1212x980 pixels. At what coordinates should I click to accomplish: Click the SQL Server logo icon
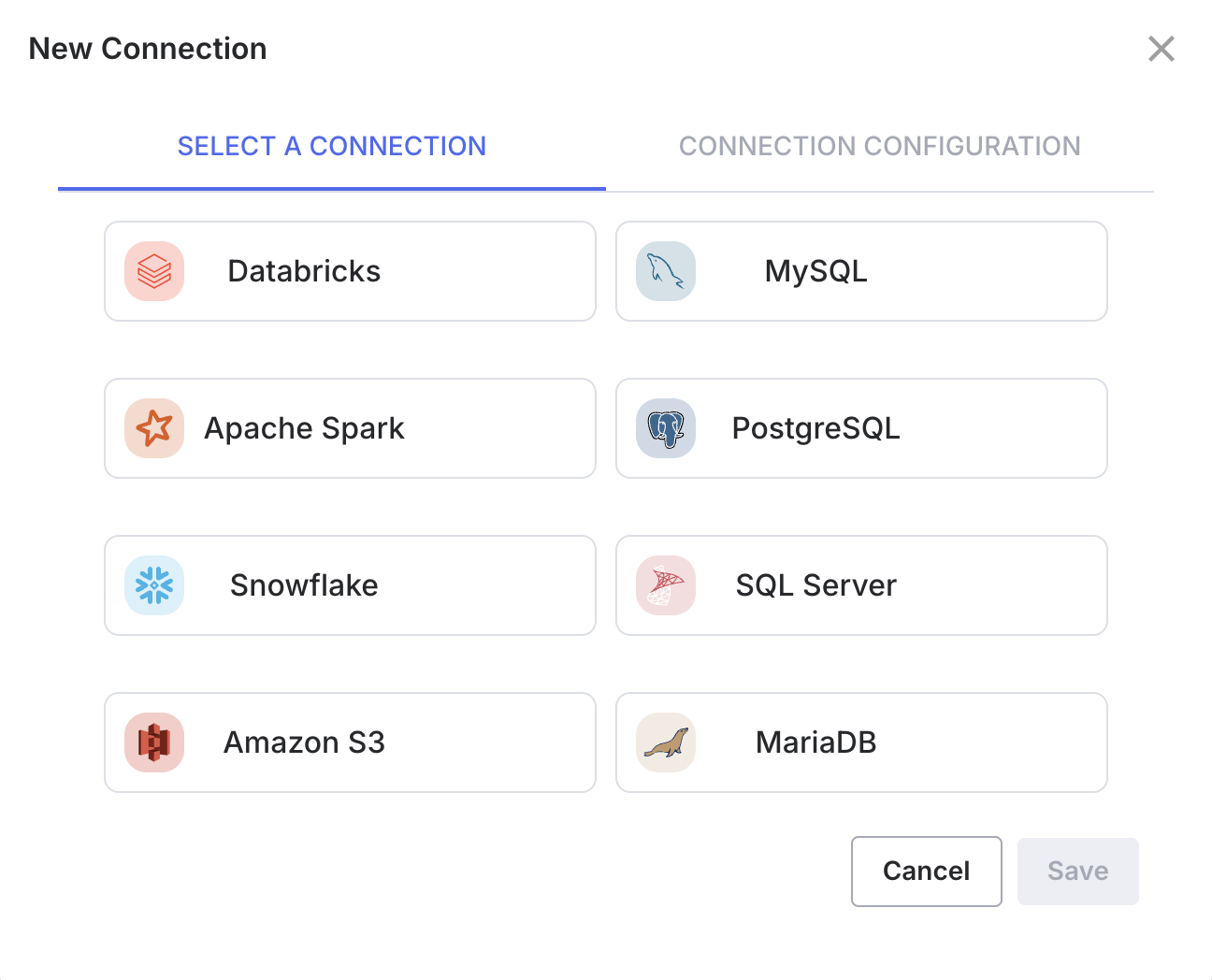click(666, 585)
